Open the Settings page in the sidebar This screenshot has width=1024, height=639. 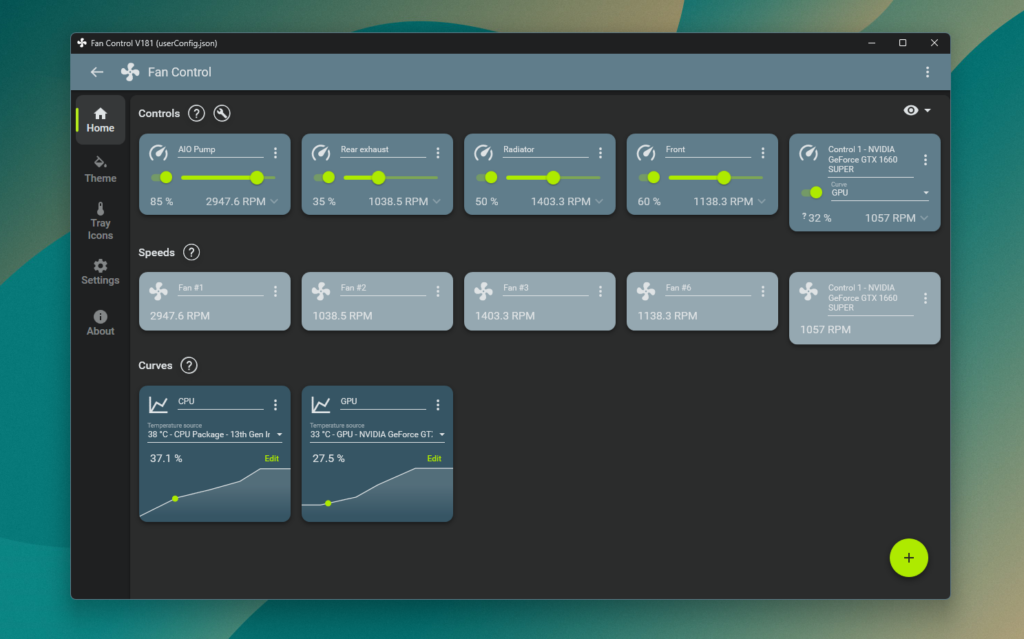100,271
